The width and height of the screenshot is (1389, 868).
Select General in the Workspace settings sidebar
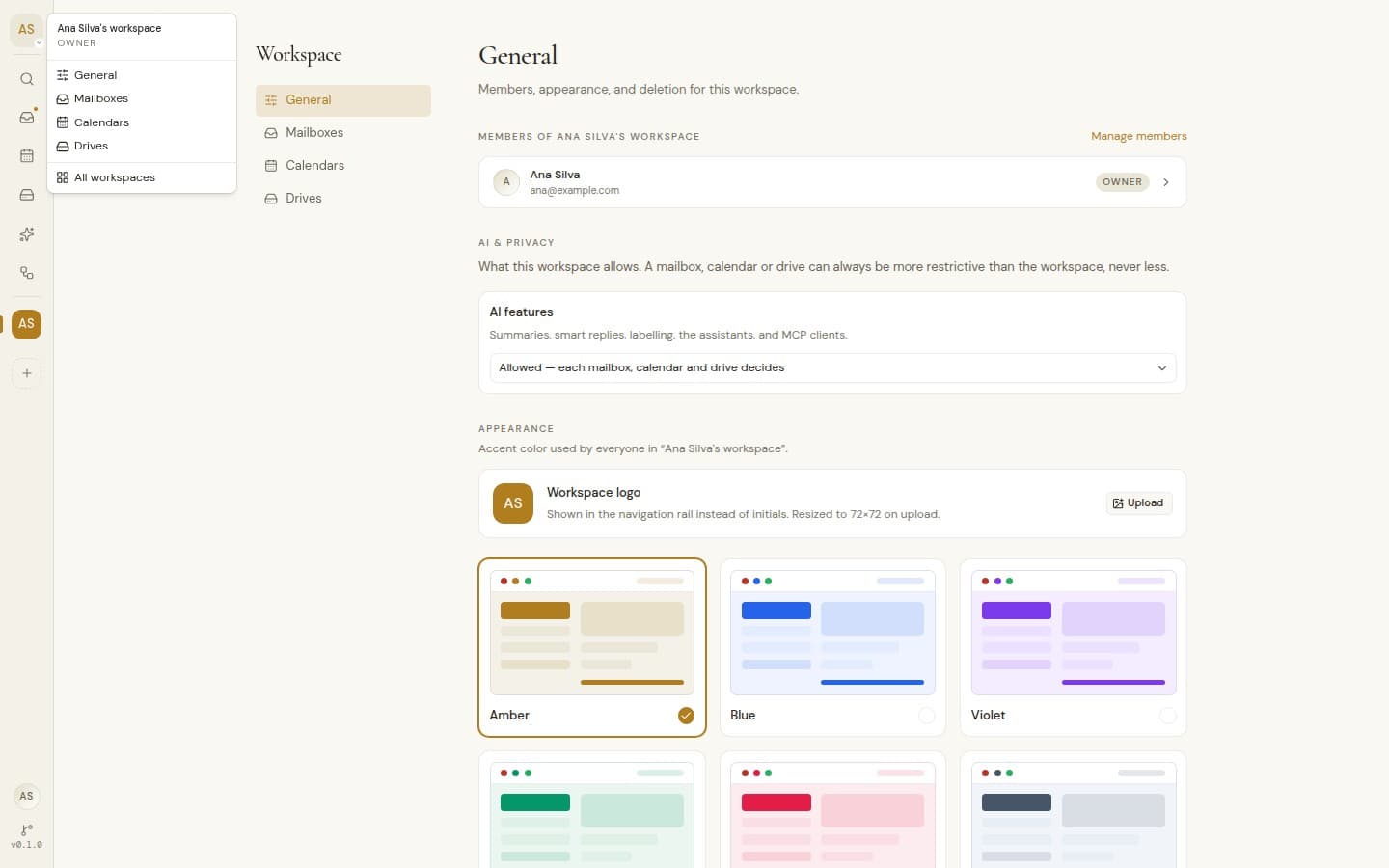[x=343, y=100]
